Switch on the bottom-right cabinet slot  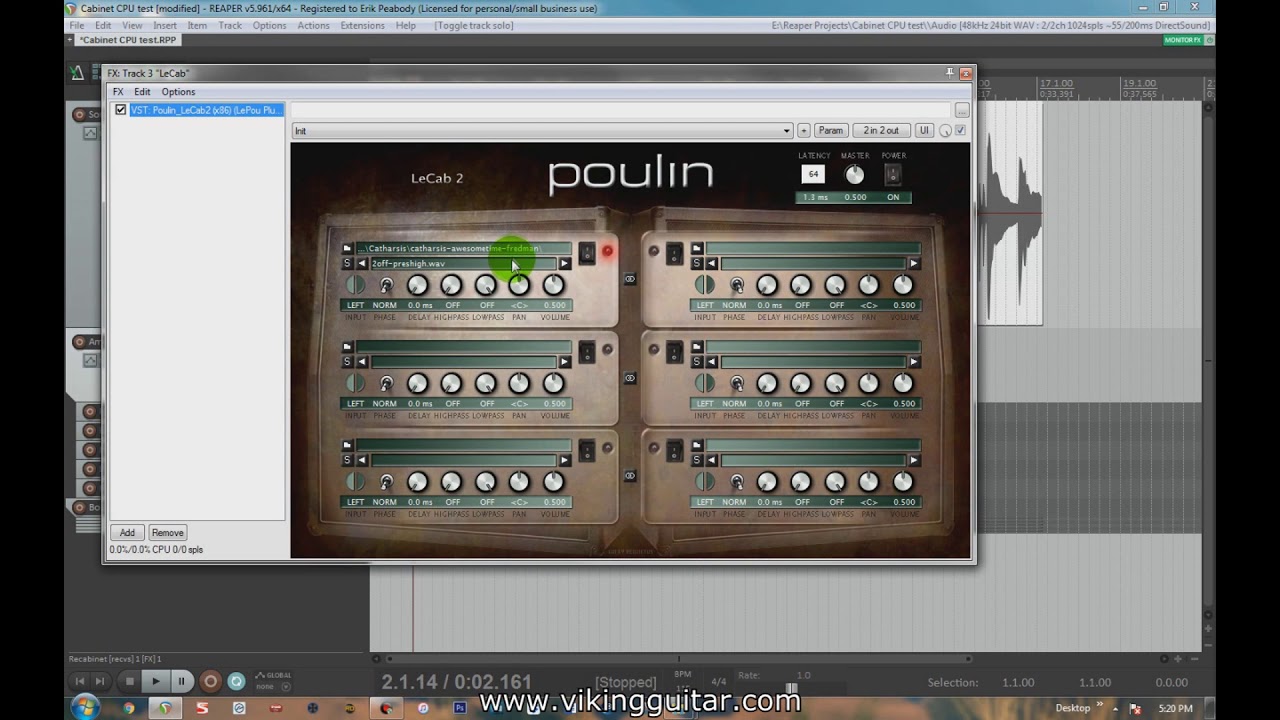coord(675,451)
